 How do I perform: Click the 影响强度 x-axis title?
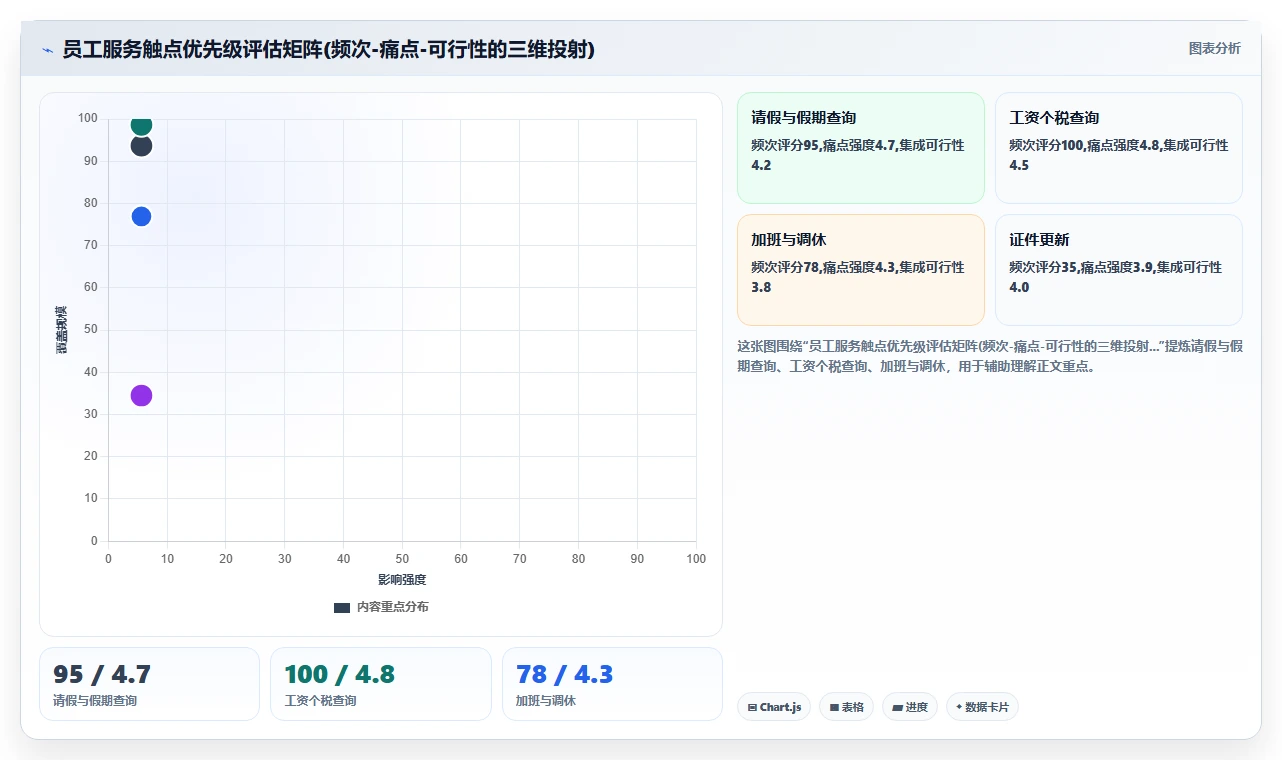tap(402, 580)
